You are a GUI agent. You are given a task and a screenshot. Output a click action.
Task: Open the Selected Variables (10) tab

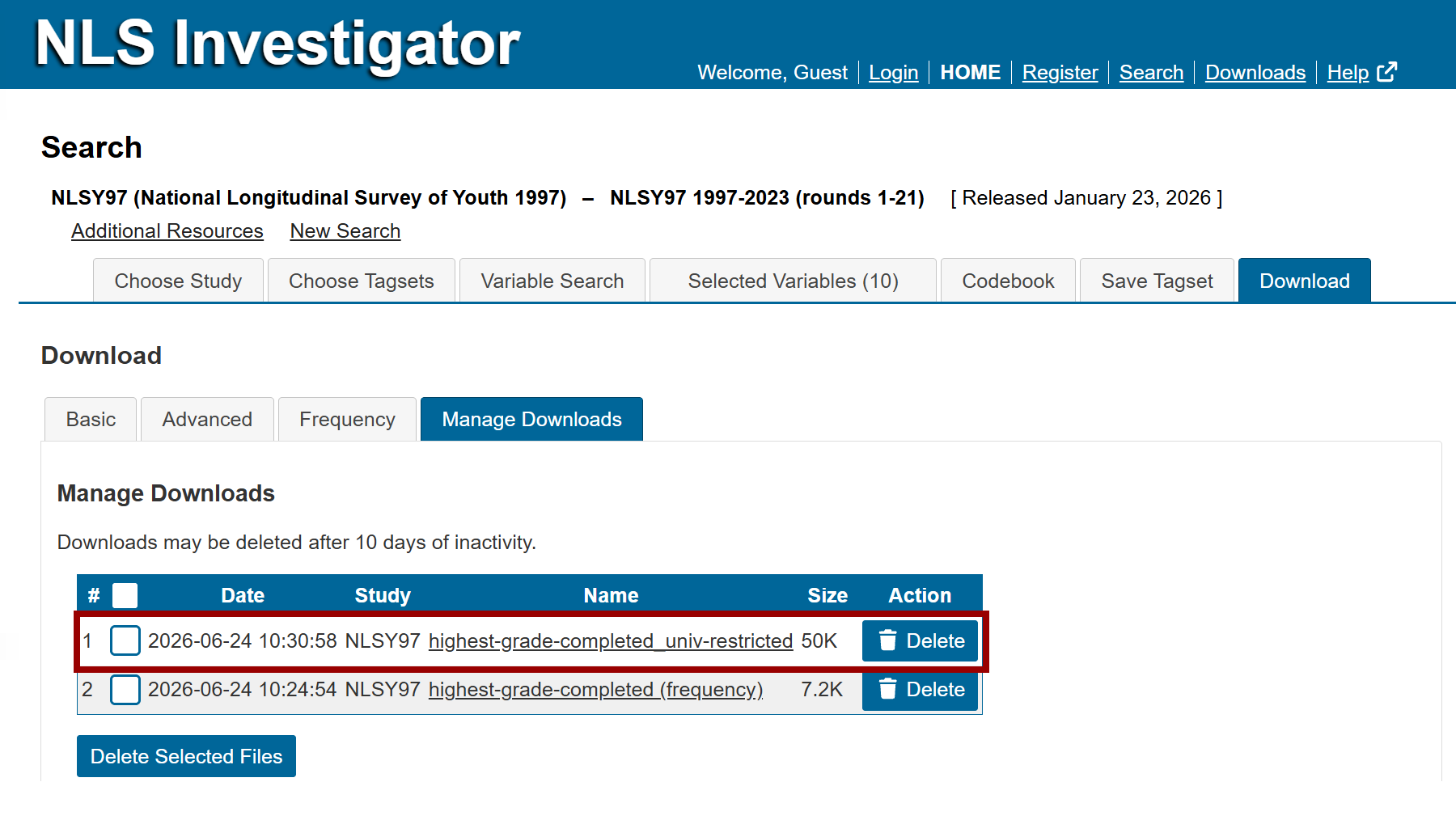tap(793, 281)
